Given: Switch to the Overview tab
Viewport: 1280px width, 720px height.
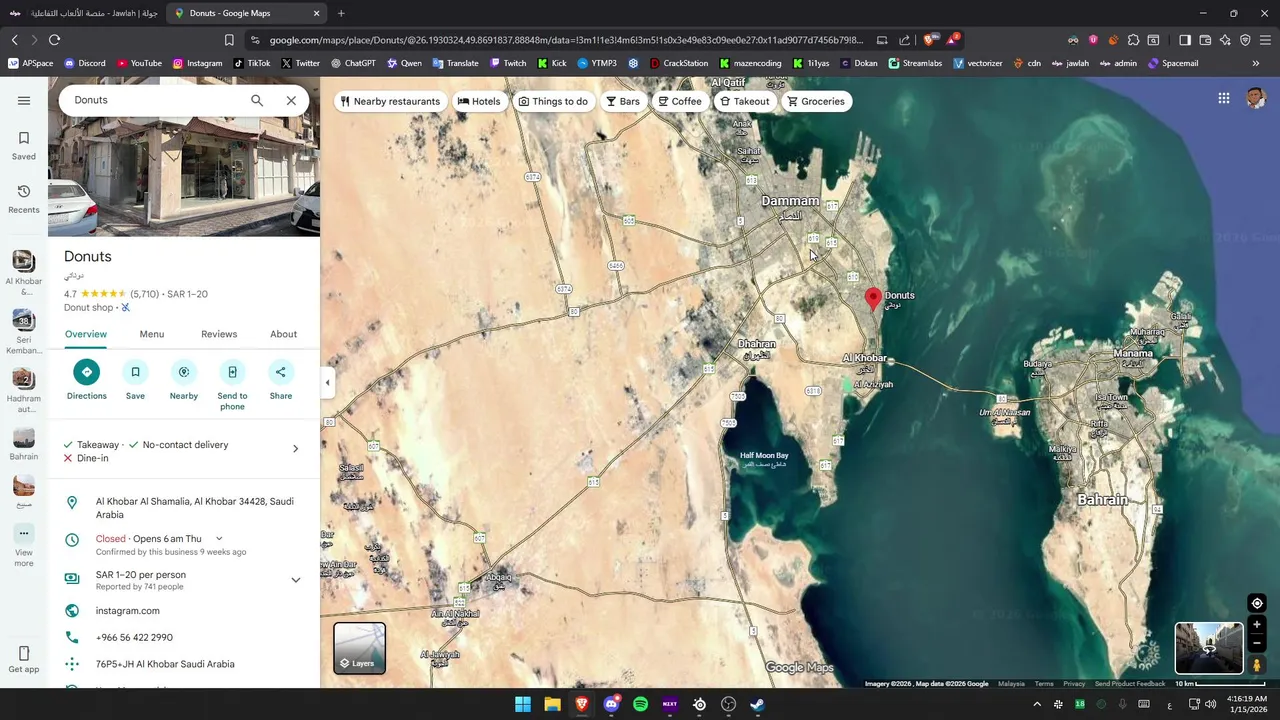Looking at the screenshot, I should pyautogui.click(x=86, y=334).
